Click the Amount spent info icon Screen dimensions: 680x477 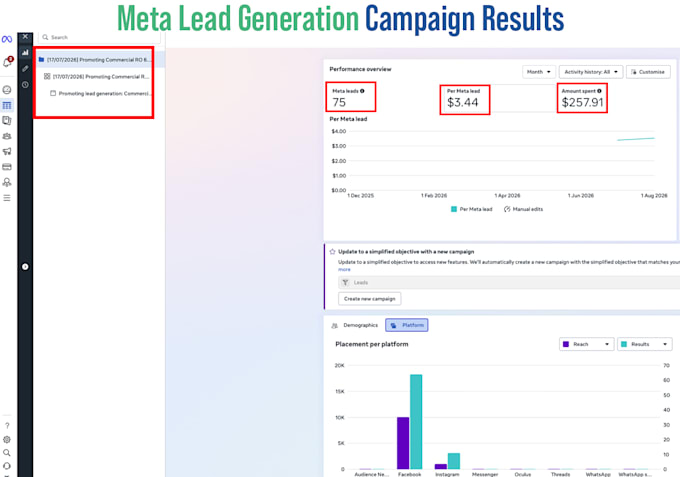click(x=599, y=91)
